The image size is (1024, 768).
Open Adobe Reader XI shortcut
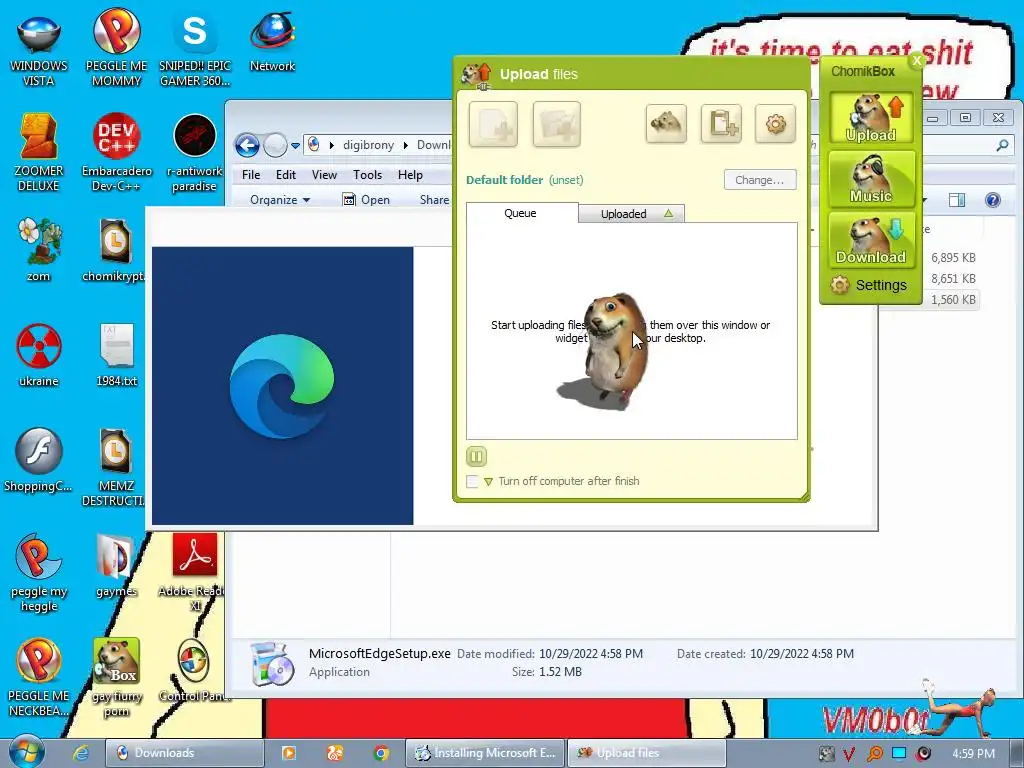click(x=193, y=573)
